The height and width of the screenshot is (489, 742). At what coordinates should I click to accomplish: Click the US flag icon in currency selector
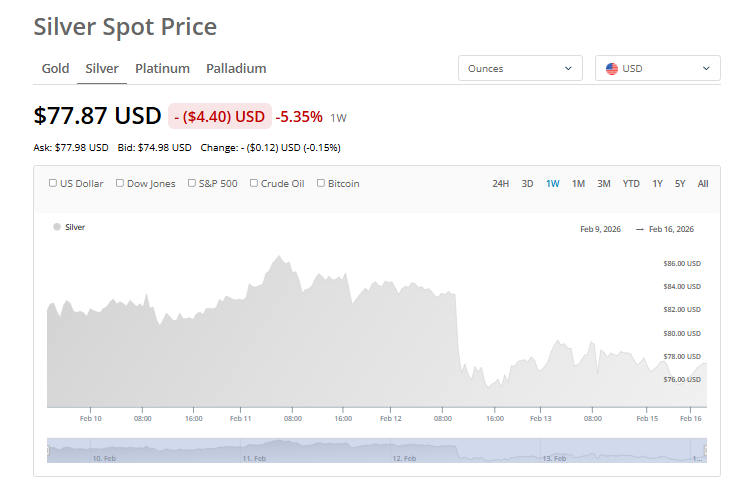click(611, 69)
